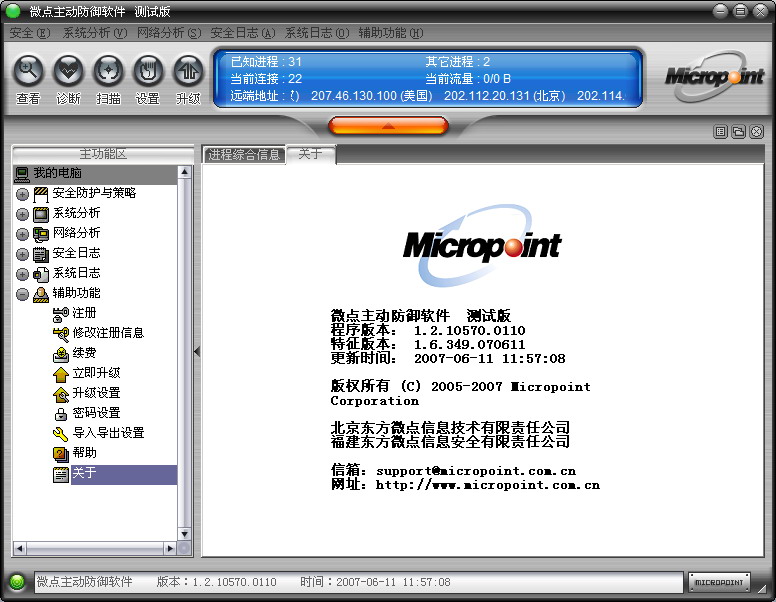776x602 pixels.
Task: Open the 安全(E) menu
Action: [x=30, y=33]
